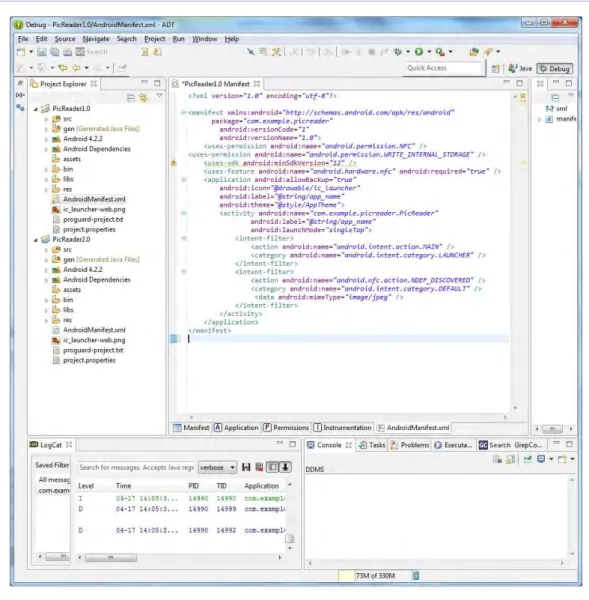Click Collapse All in the Outline panel
Screen dimensions: 589x600
coord(555,98)
